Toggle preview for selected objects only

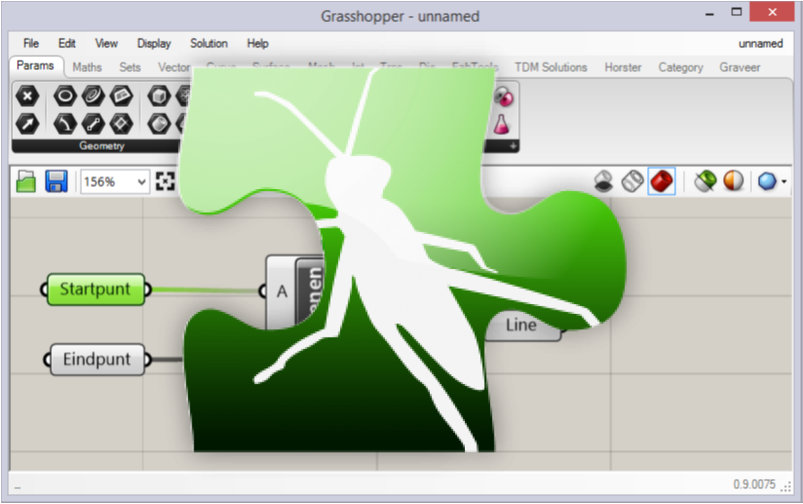click(x=705, y=181)
